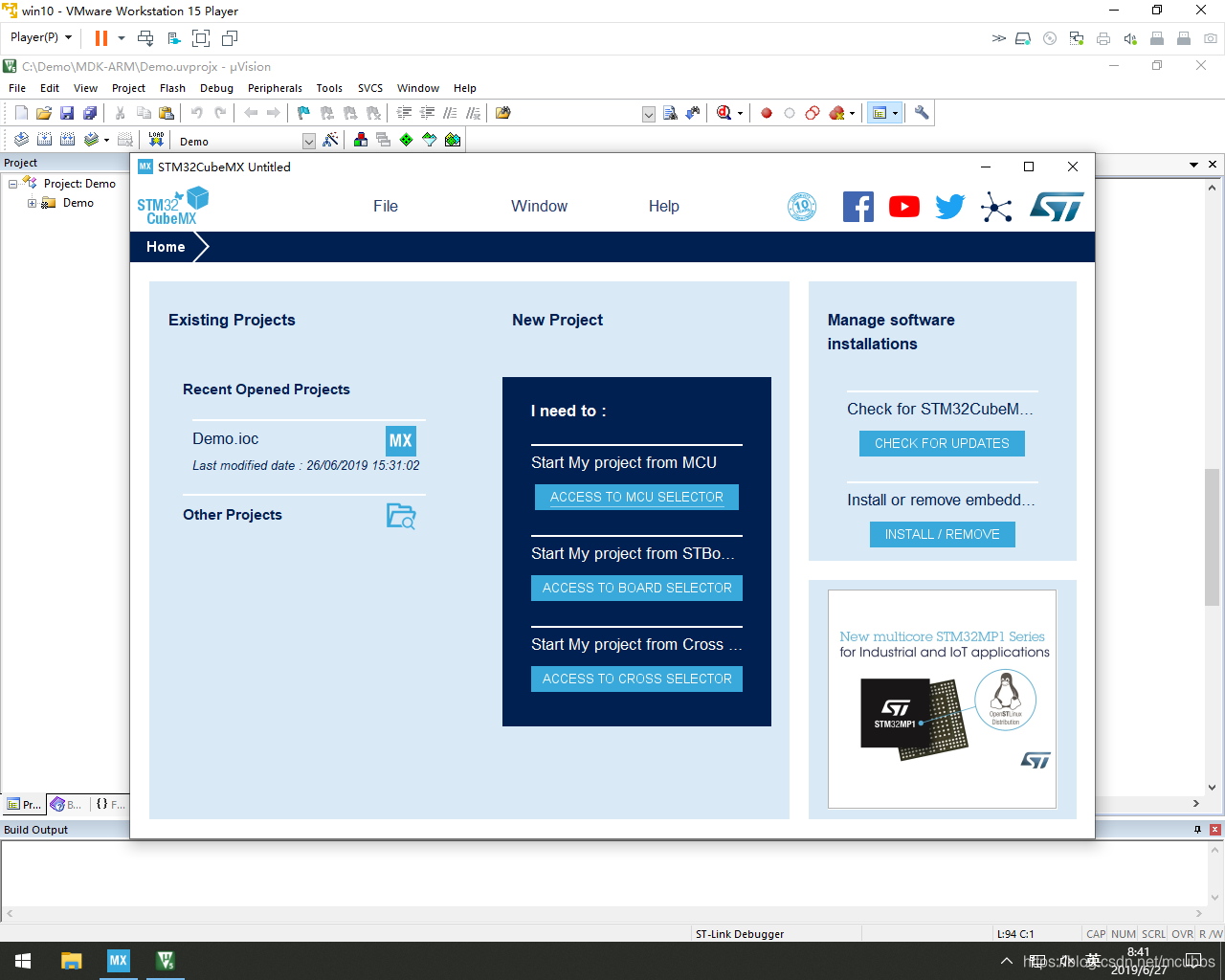1225x980 pixels.
Task: Open the find combo box dropdown in µVision
Action: 649,114
